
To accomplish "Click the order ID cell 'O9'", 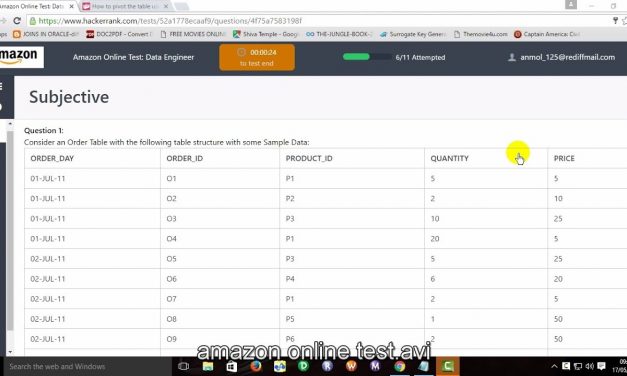I will click(x=171, y=339).
